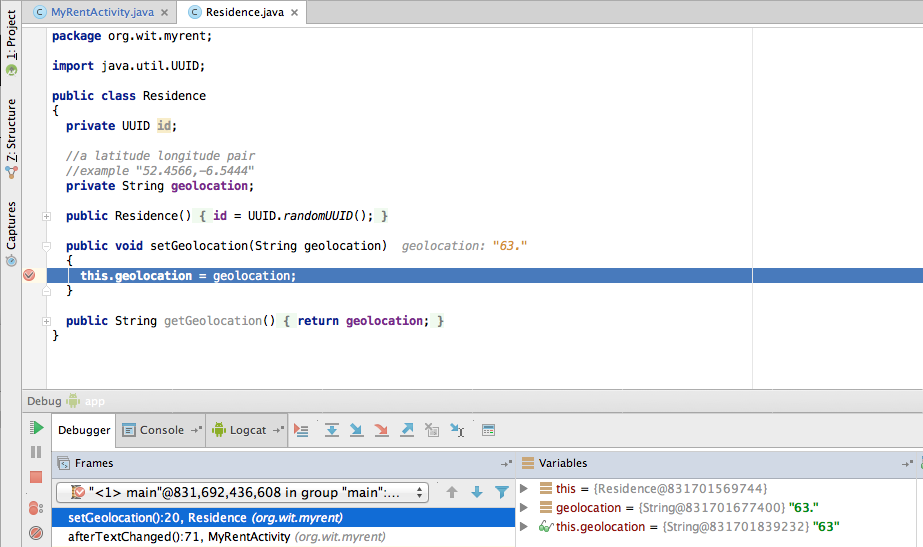
Task: Expand the folded Residence() constructor
Action: point(46,216)
